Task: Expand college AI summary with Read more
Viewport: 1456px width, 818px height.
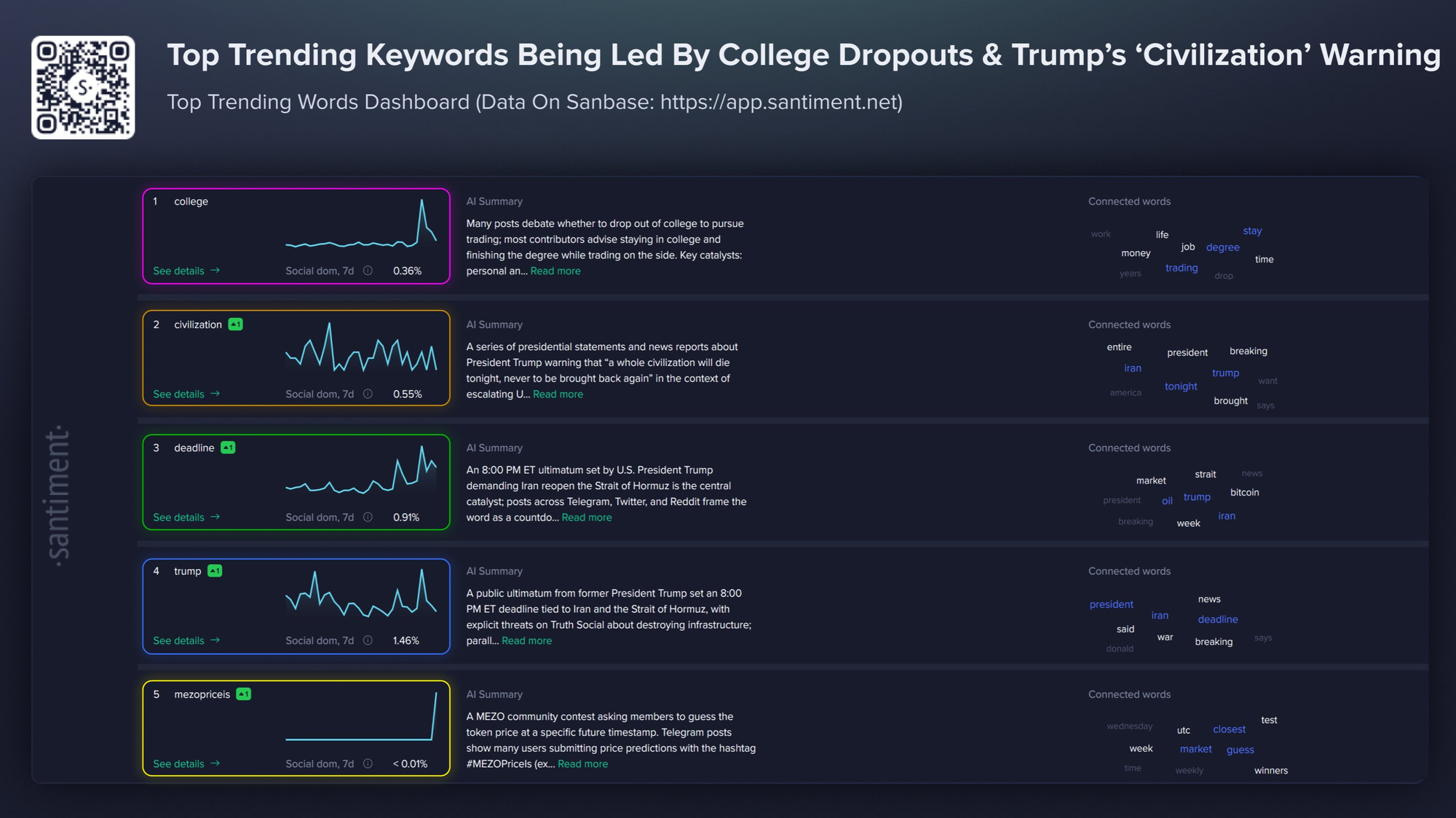Action: (555, 271)
